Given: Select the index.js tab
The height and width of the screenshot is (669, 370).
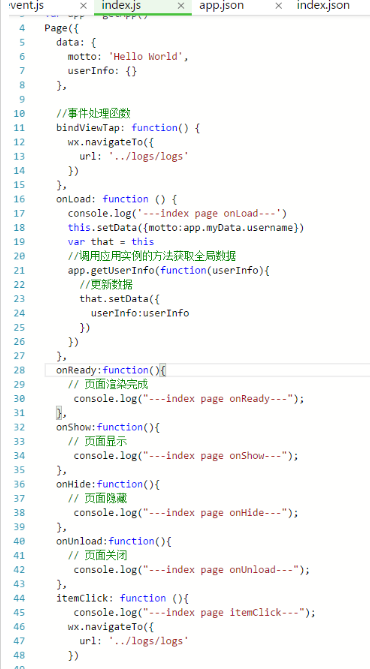Looking at the screenshot, I should tap(121, 6).
